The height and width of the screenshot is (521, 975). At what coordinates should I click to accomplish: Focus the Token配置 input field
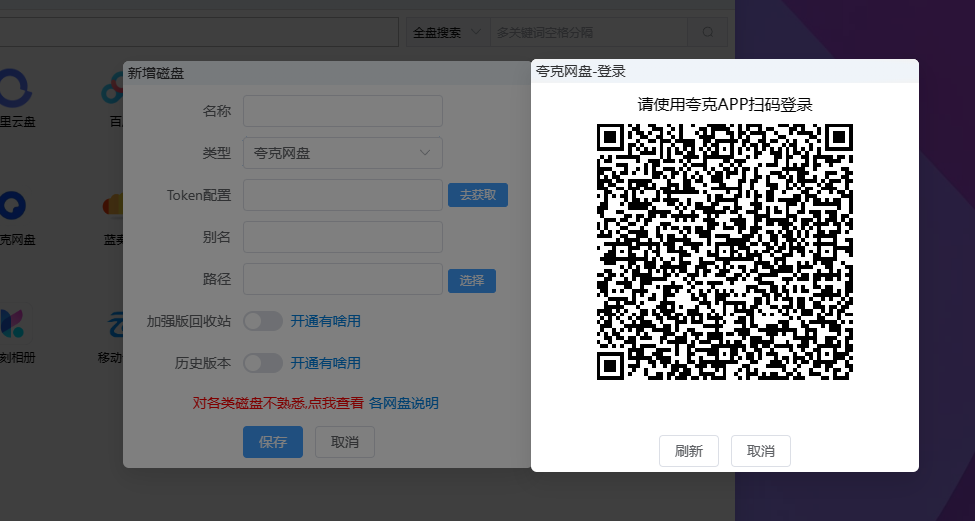coord(343,195)
